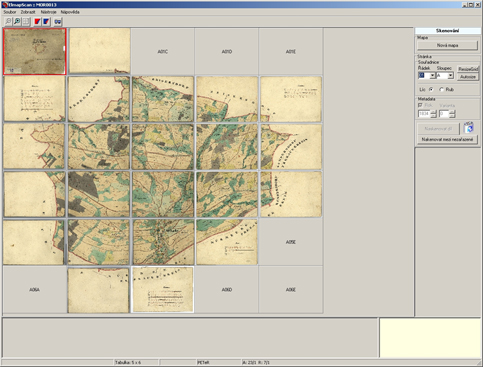
Task: Select empty grid cell A01D
Action: coord(227,52)
